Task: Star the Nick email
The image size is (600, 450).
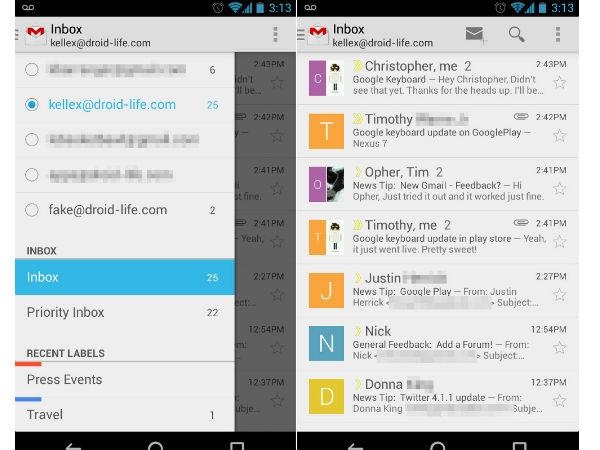Action: pyautogui.click(x=559, y=347)
